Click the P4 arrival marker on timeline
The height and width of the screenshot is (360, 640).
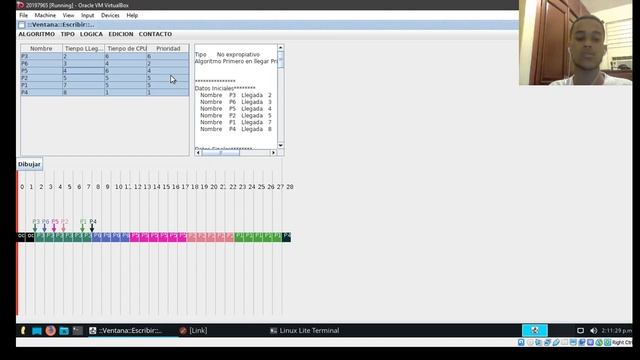pos(93,225)
